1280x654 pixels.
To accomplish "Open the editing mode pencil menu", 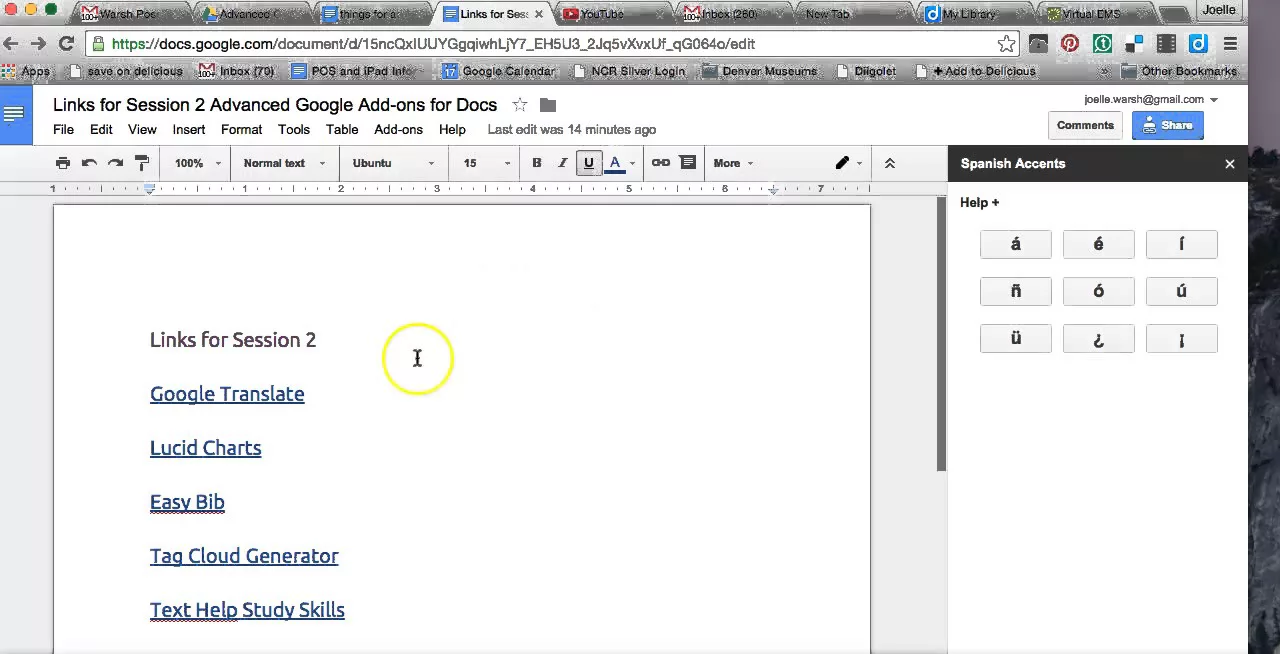I will click(x=849, y=163).
